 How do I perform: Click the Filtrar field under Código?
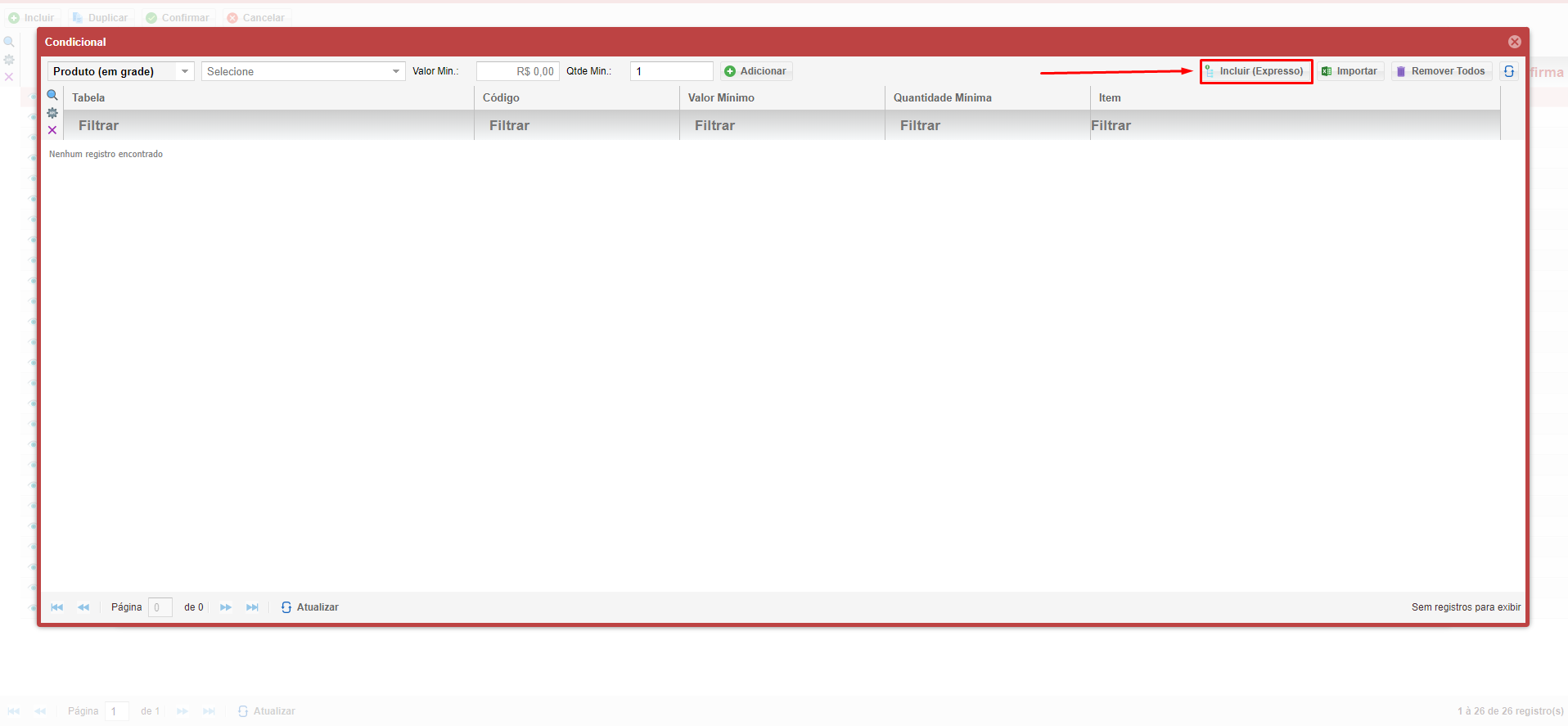(x=576, y=125)
